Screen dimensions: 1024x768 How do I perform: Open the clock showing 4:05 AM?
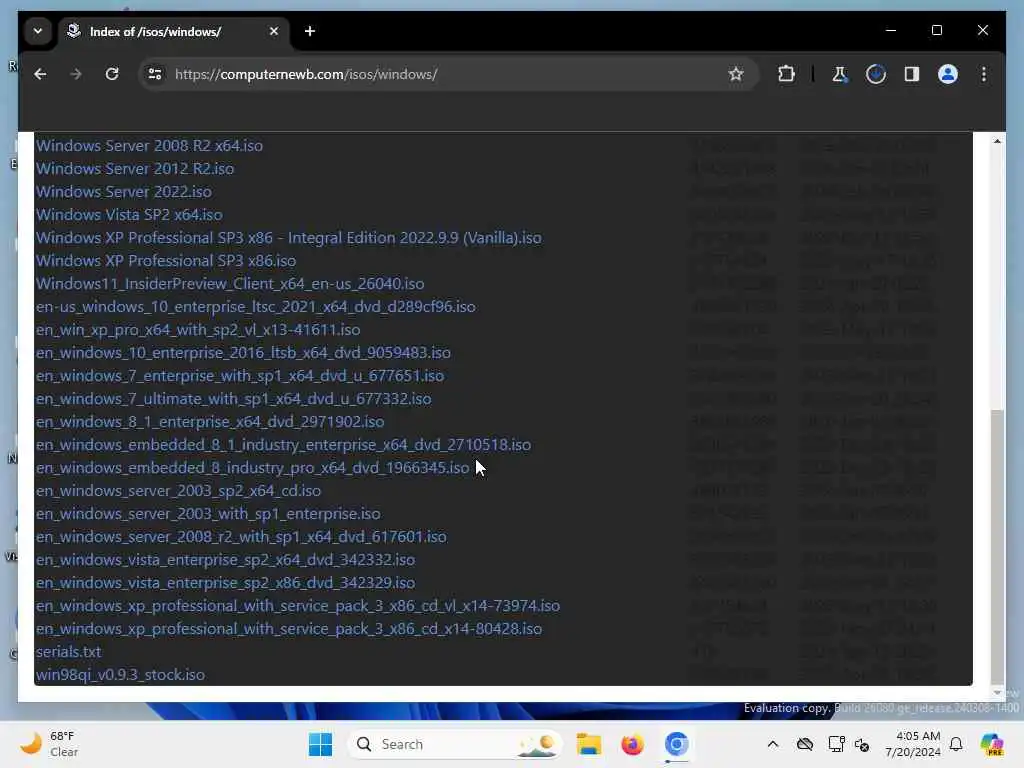coord(912,744)
